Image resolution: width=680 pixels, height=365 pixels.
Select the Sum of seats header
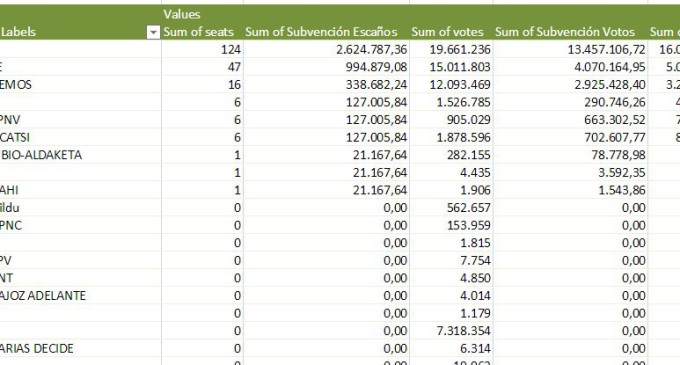coord(198,32)
